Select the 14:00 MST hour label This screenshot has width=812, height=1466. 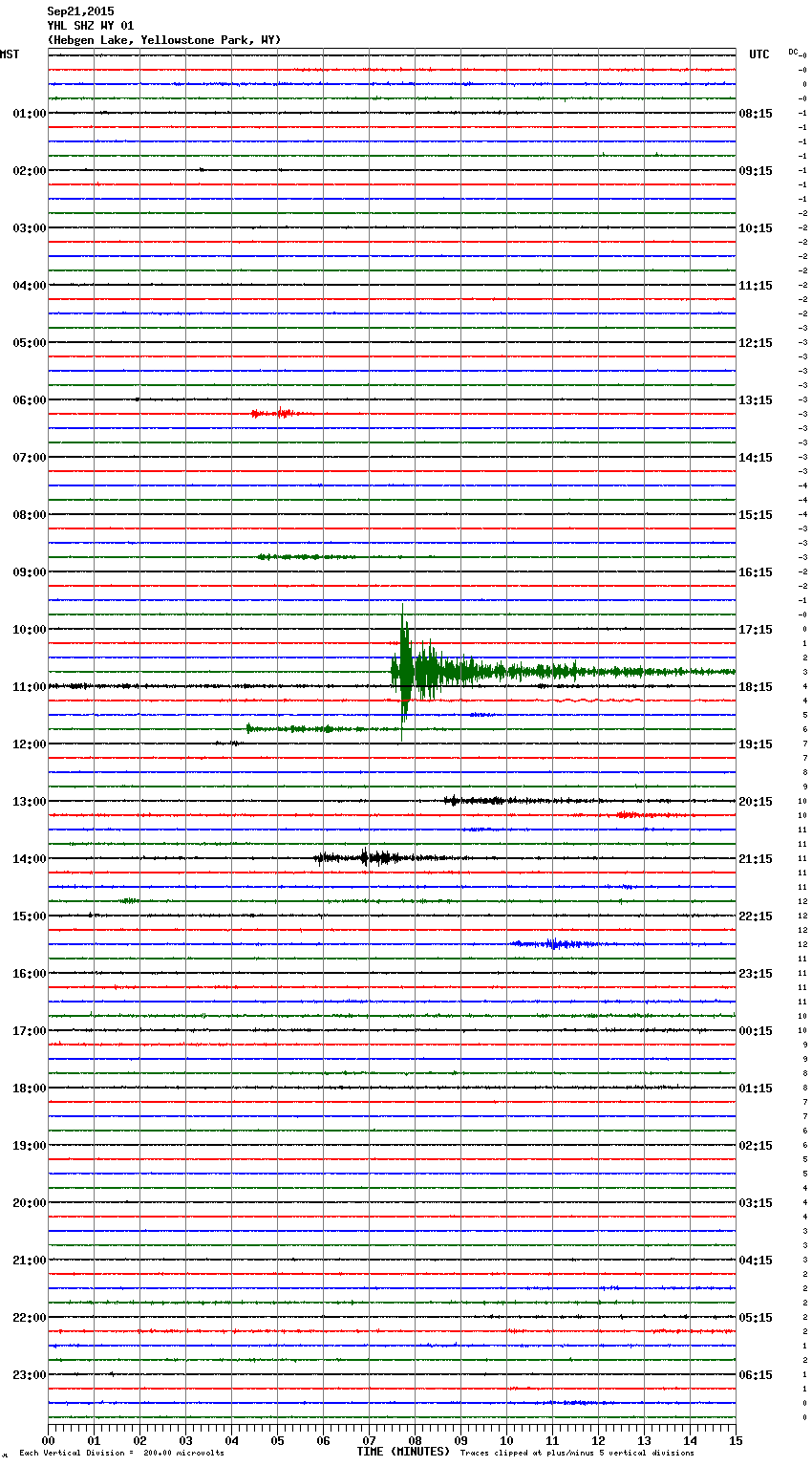(x=29, y=859)
